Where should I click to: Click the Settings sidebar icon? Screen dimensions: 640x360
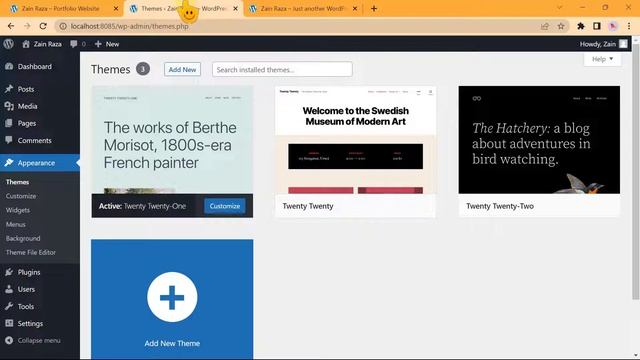(9, 323)
